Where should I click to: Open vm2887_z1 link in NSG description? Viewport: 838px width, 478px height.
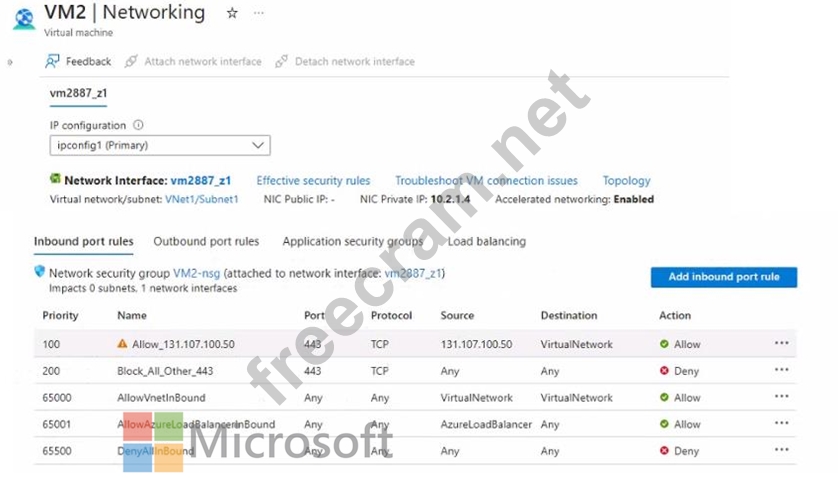tap(413, 273)
